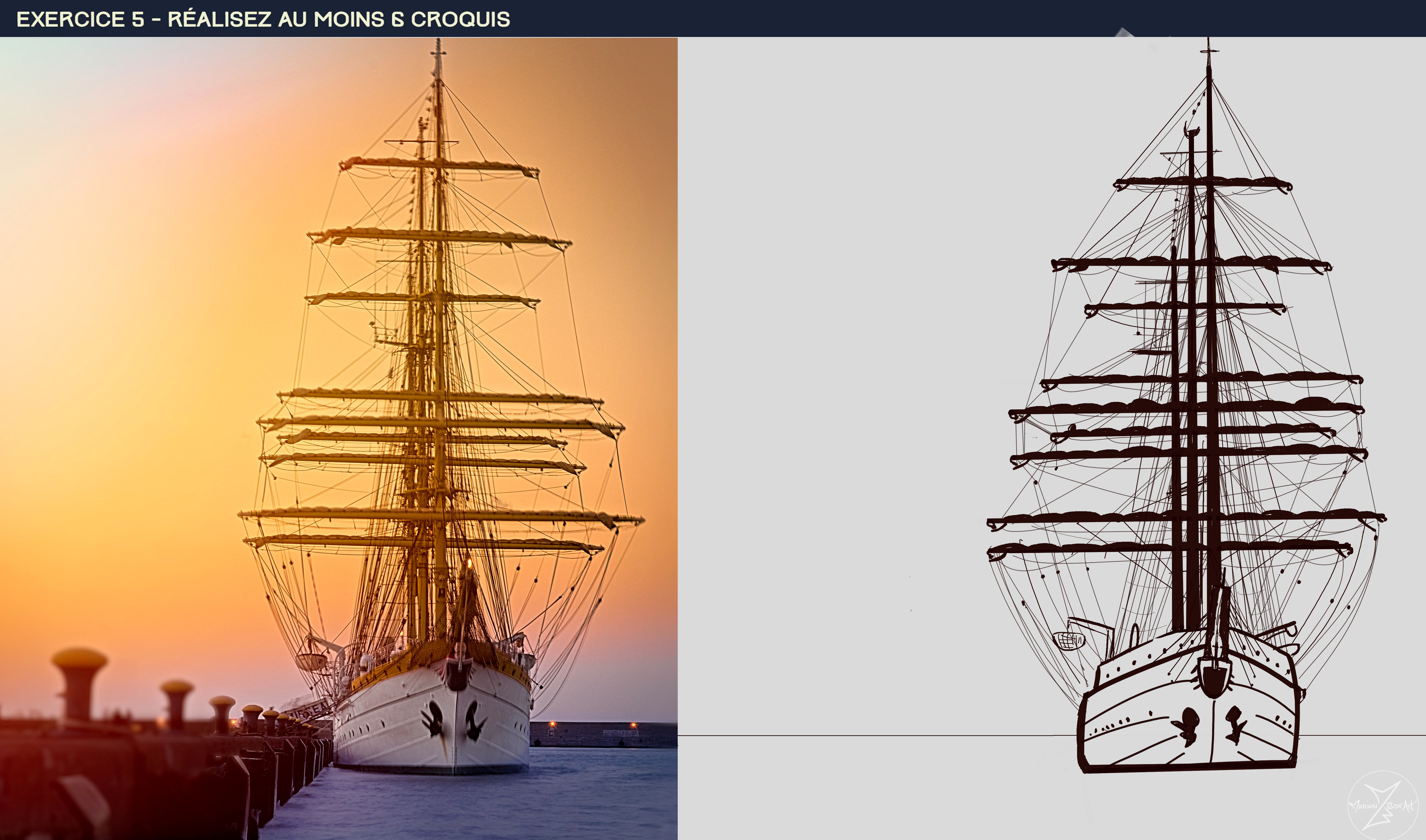Click the second-largest bollard on the pier

[x=177, y=704]
